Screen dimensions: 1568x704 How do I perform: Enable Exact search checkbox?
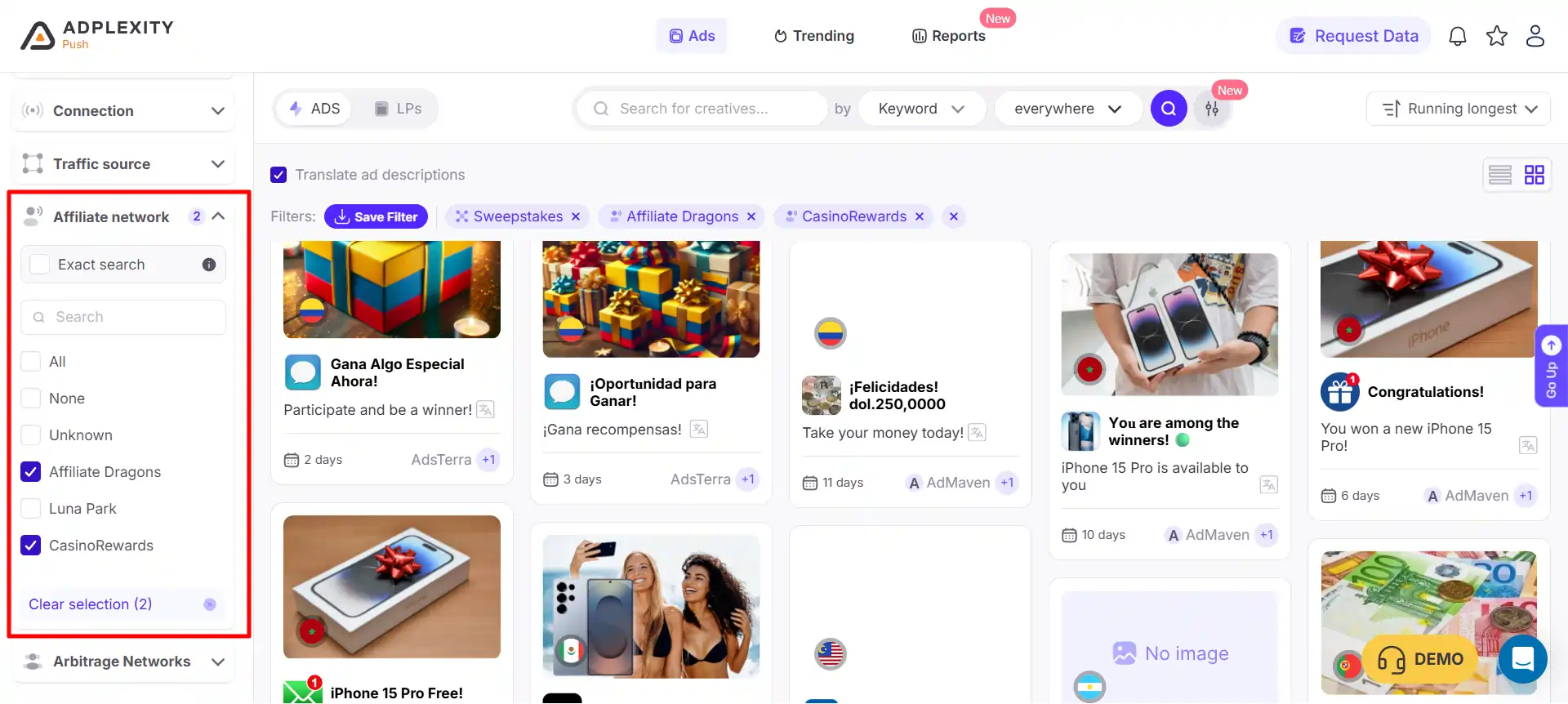(x=39, y=265)
